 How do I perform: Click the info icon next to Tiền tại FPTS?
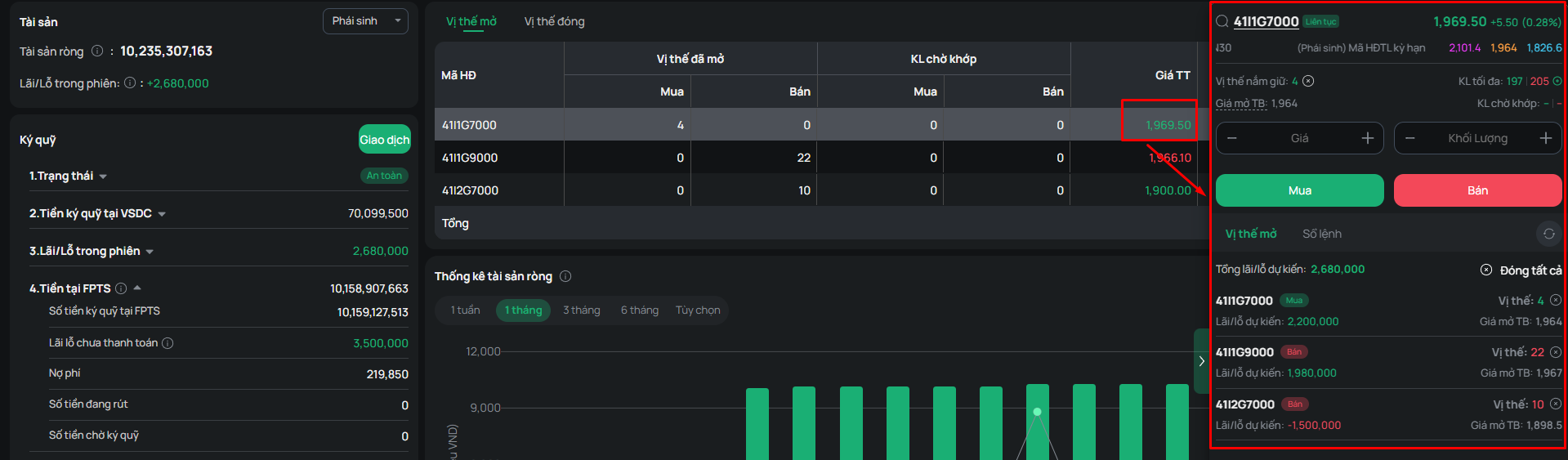pos(121,288)
